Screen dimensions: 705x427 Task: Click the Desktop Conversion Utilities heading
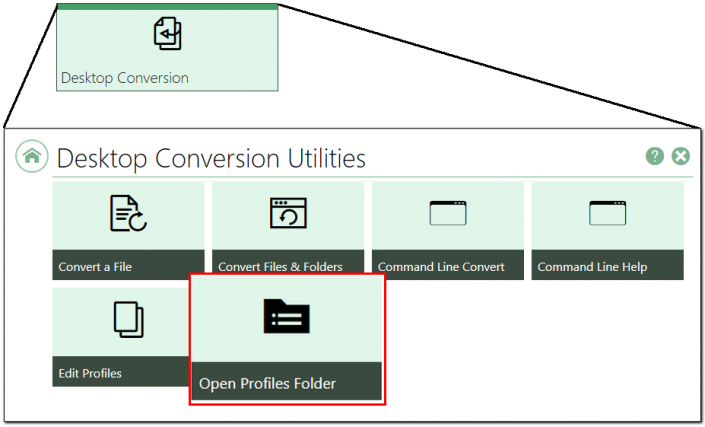(x=211, y=159)
